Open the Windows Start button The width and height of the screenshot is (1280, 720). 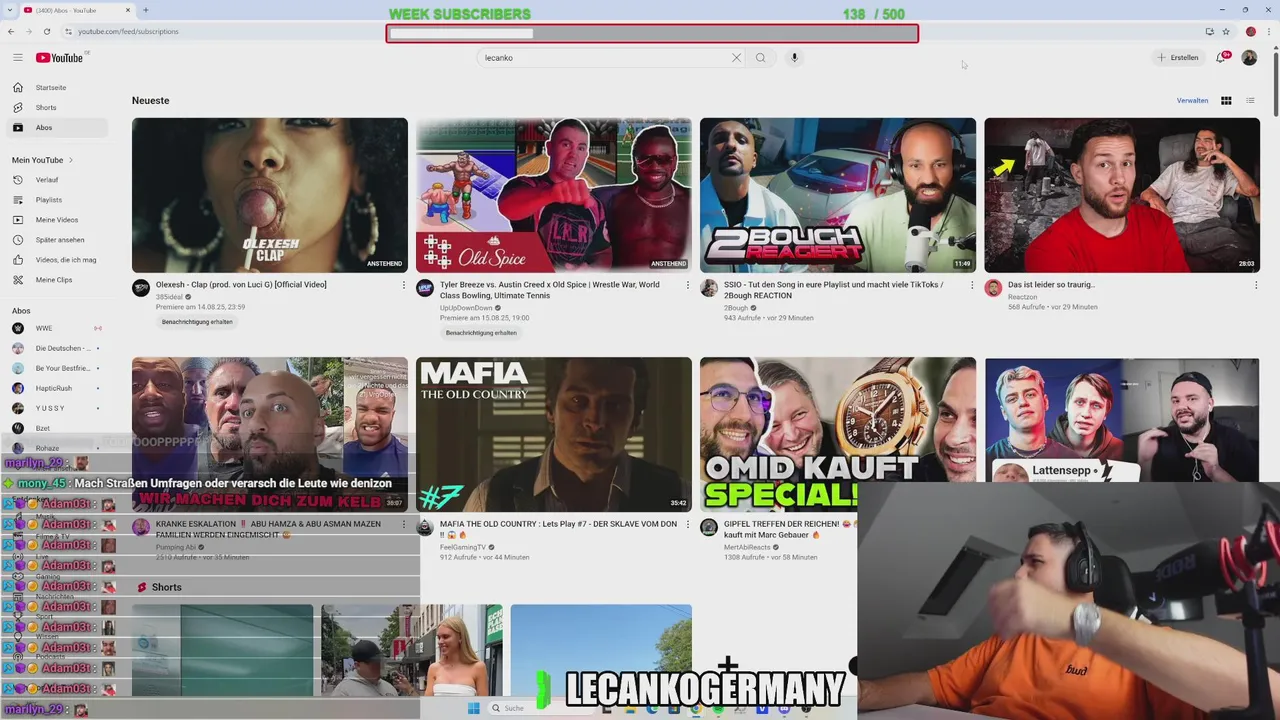coord(474,708)
